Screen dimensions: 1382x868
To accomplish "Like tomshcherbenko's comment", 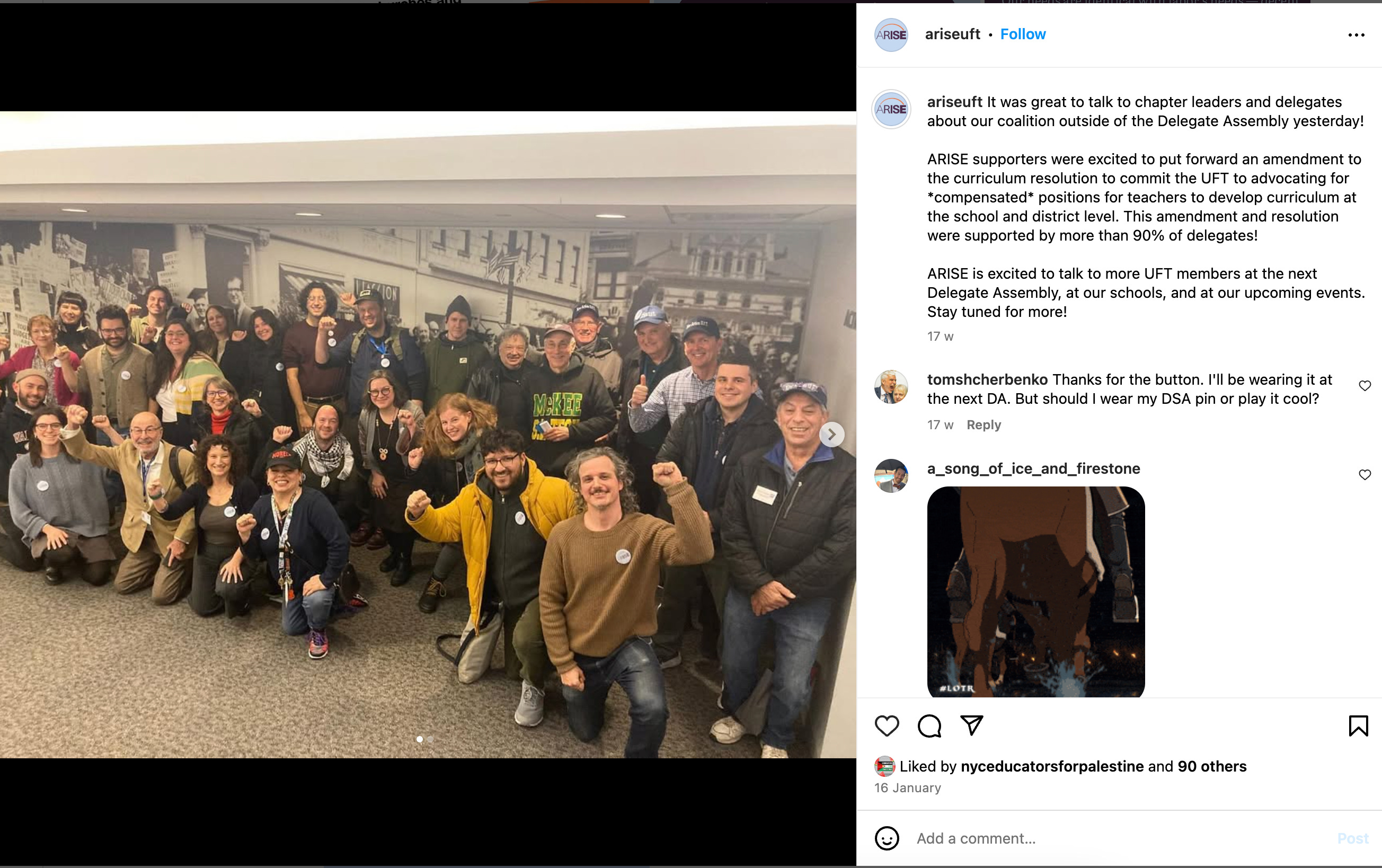I will (1365, 386).
